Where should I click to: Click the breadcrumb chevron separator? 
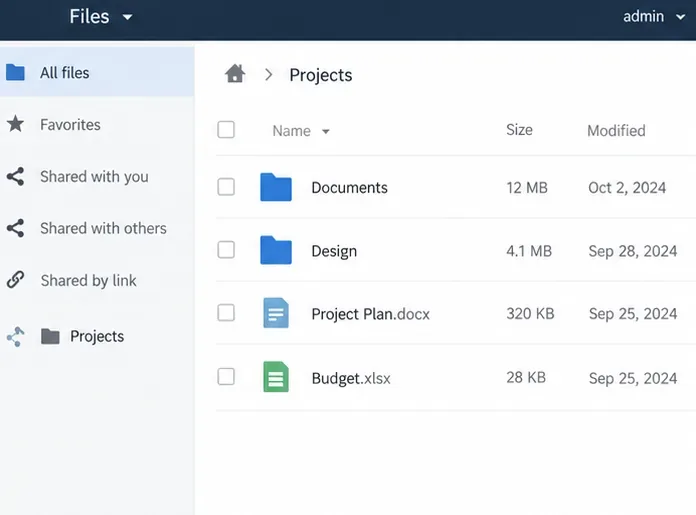[x=268, y=75]
